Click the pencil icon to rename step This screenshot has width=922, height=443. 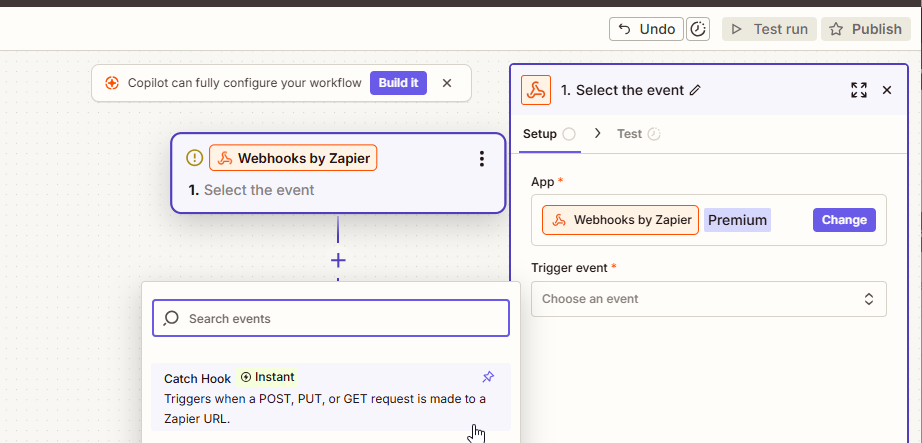click(x=696, y=90)
